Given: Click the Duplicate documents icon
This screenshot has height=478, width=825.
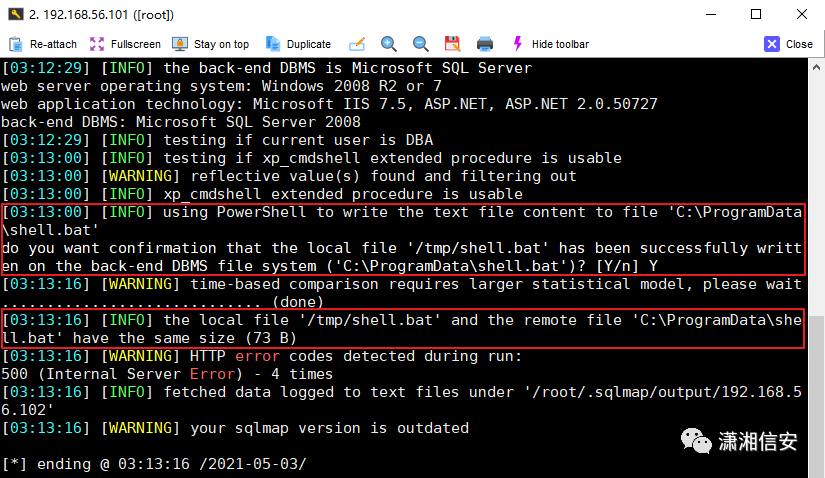Looking at the screenshot, I should tap(273, 44).
